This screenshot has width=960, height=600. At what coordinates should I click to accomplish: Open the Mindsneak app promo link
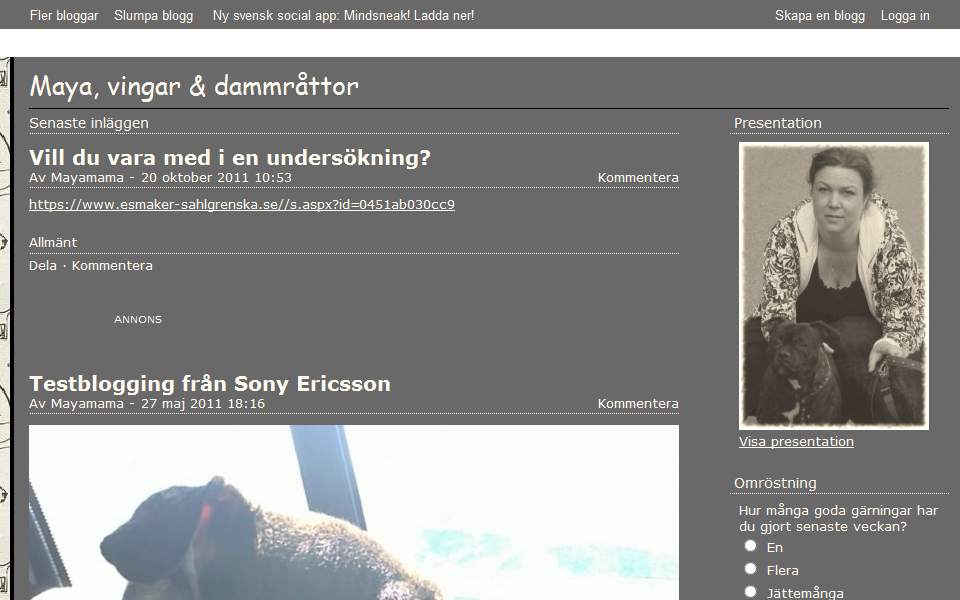(343, 15)
